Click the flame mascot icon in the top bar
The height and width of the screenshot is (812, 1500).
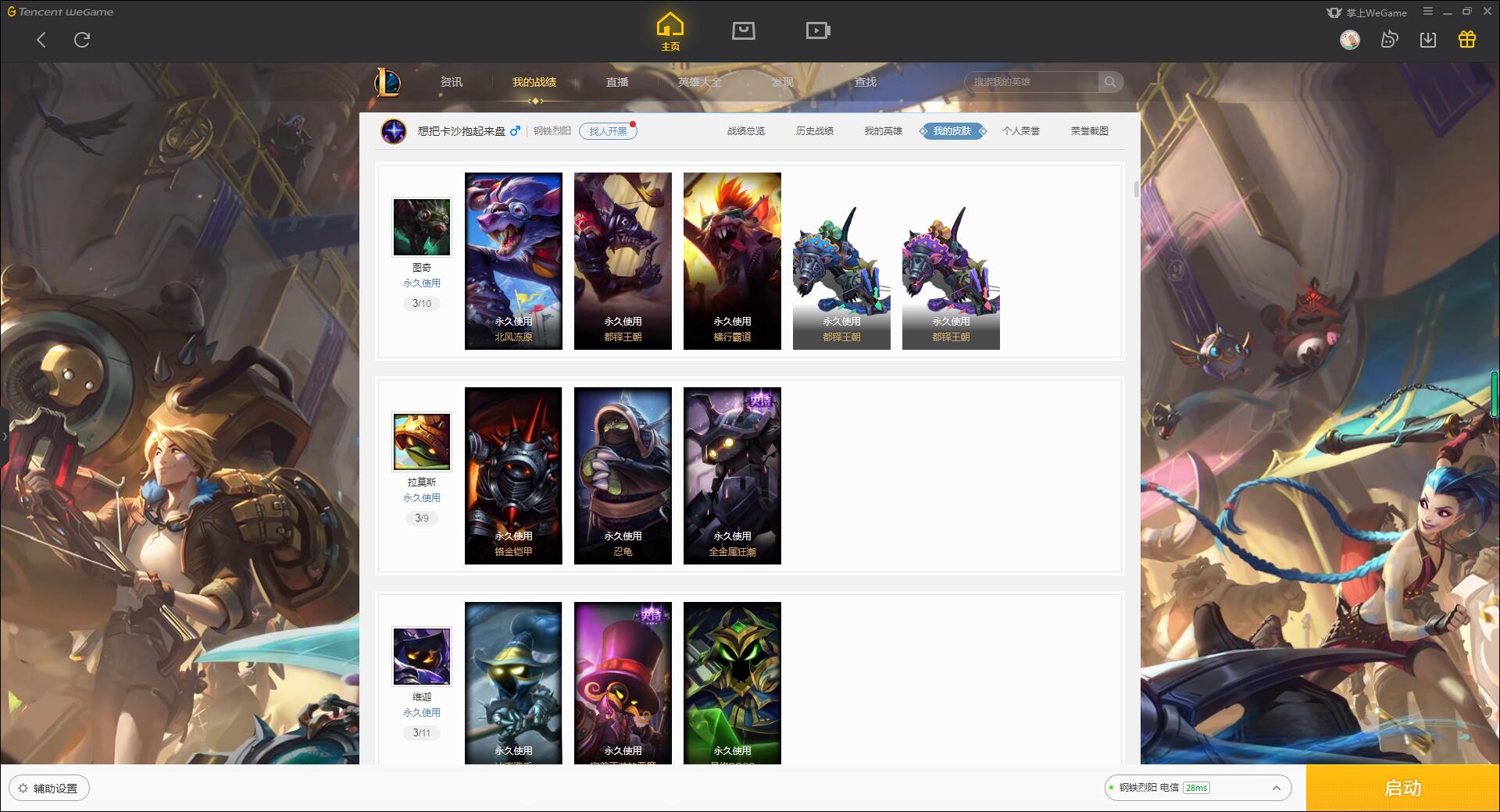click(x=1389, y=39)
